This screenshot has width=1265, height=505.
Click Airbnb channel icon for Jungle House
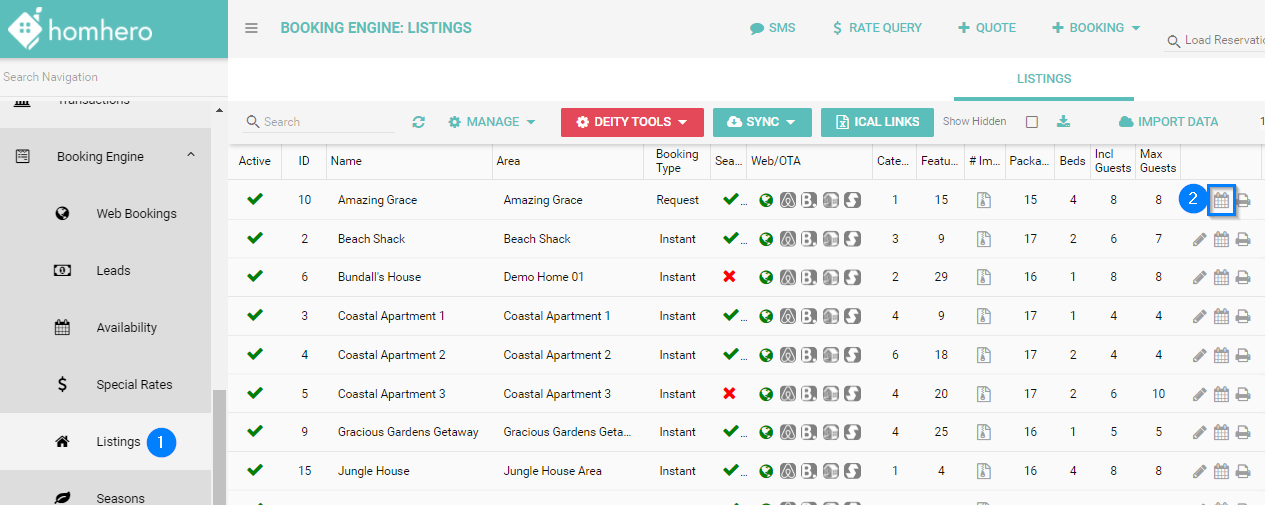point(788,471)
